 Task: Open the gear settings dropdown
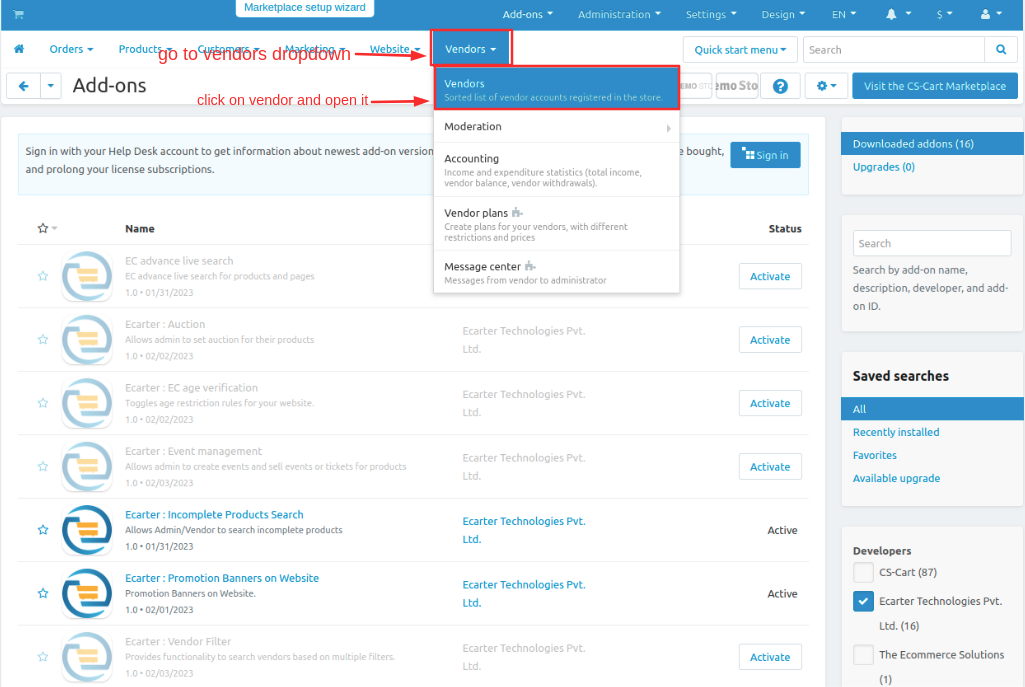[x=826, y=86]
